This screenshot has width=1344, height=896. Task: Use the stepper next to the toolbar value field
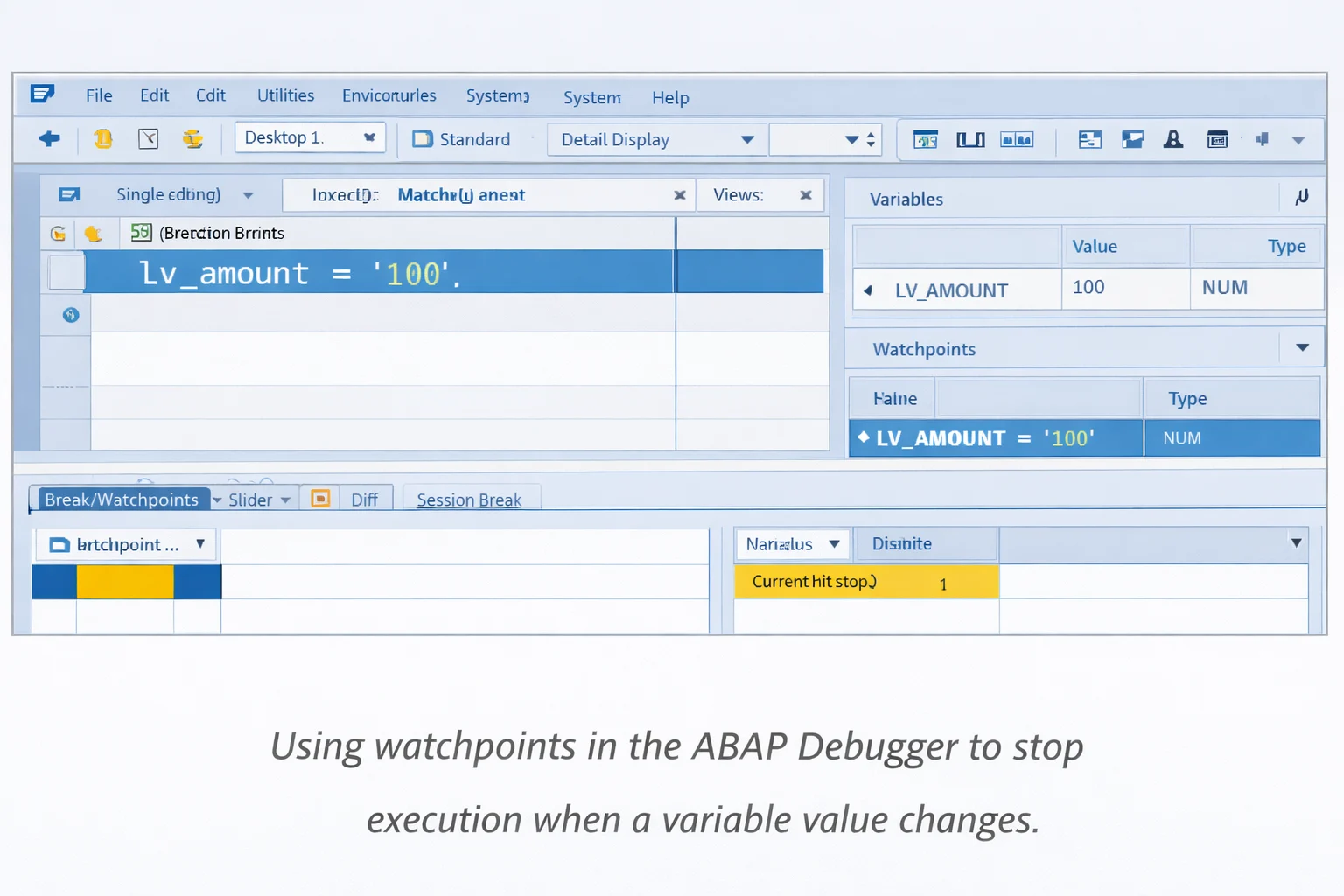(x=870, y=139)
